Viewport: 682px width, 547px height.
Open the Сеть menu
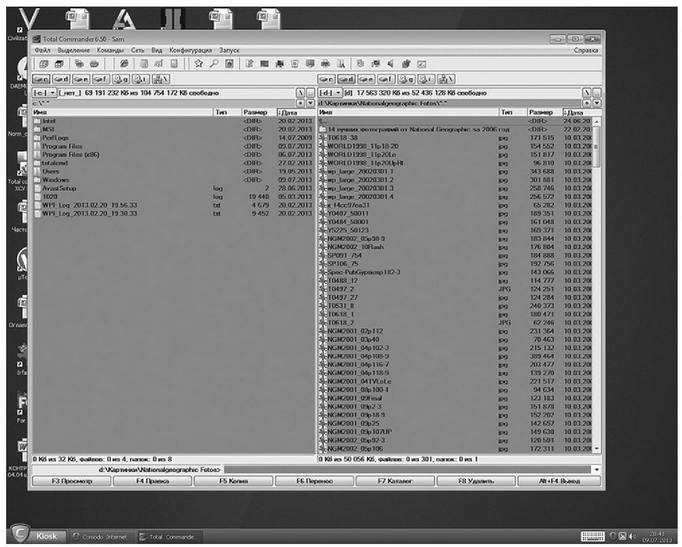pos(137,50)
